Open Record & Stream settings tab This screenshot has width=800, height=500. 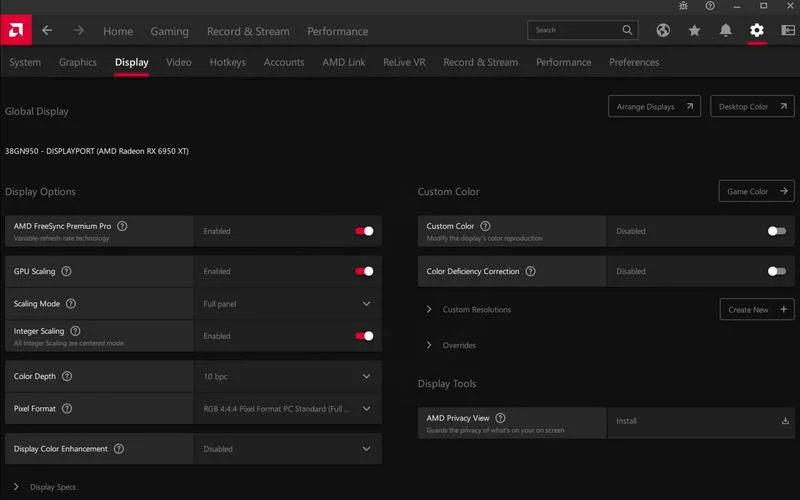pyautogui.click(x=481, y=62)
